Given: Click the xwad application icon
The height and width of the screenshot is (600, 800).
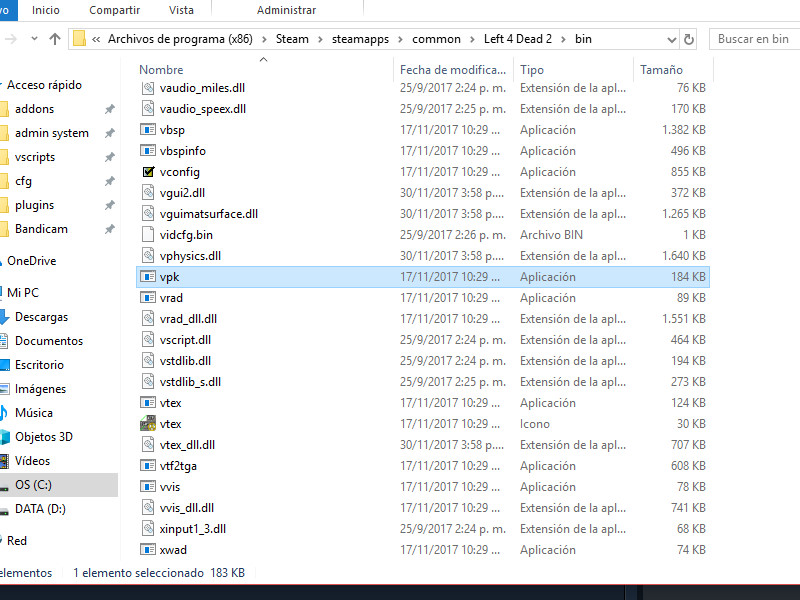Looking at the screenshot, I should click(148, 549).
